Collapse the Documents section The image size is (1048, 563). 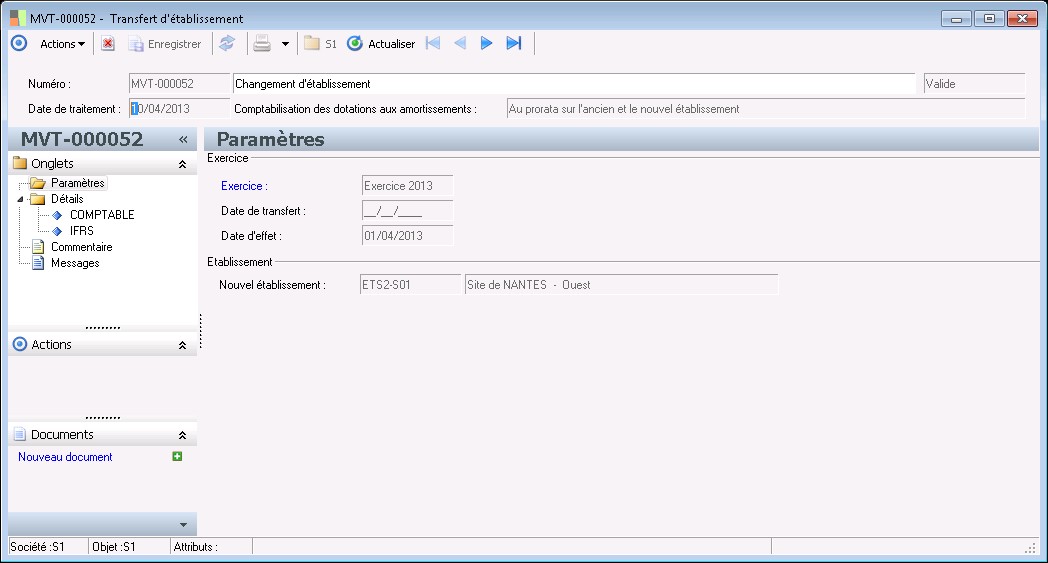[182, 435]
